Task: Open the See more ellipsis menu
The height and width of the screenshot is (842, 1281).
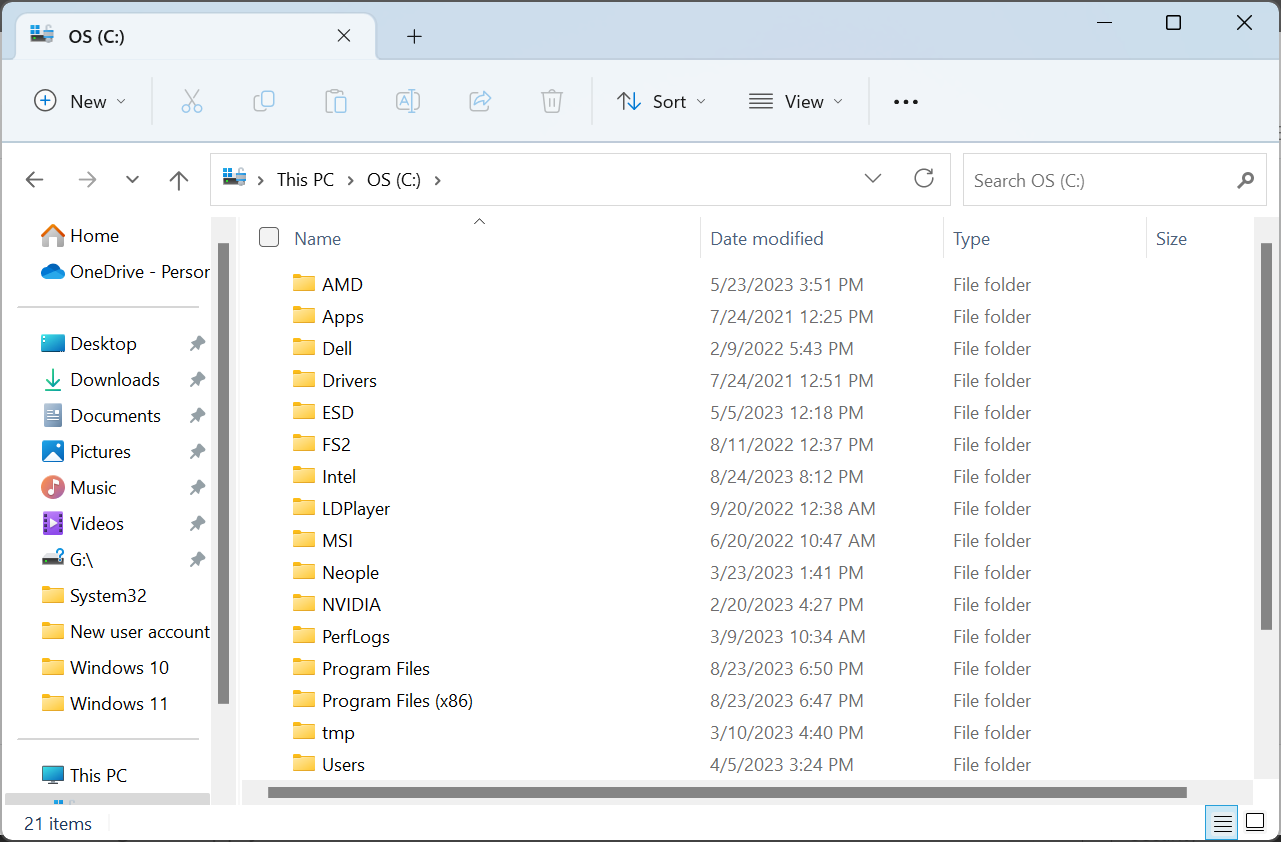Action: coord(905,101)
